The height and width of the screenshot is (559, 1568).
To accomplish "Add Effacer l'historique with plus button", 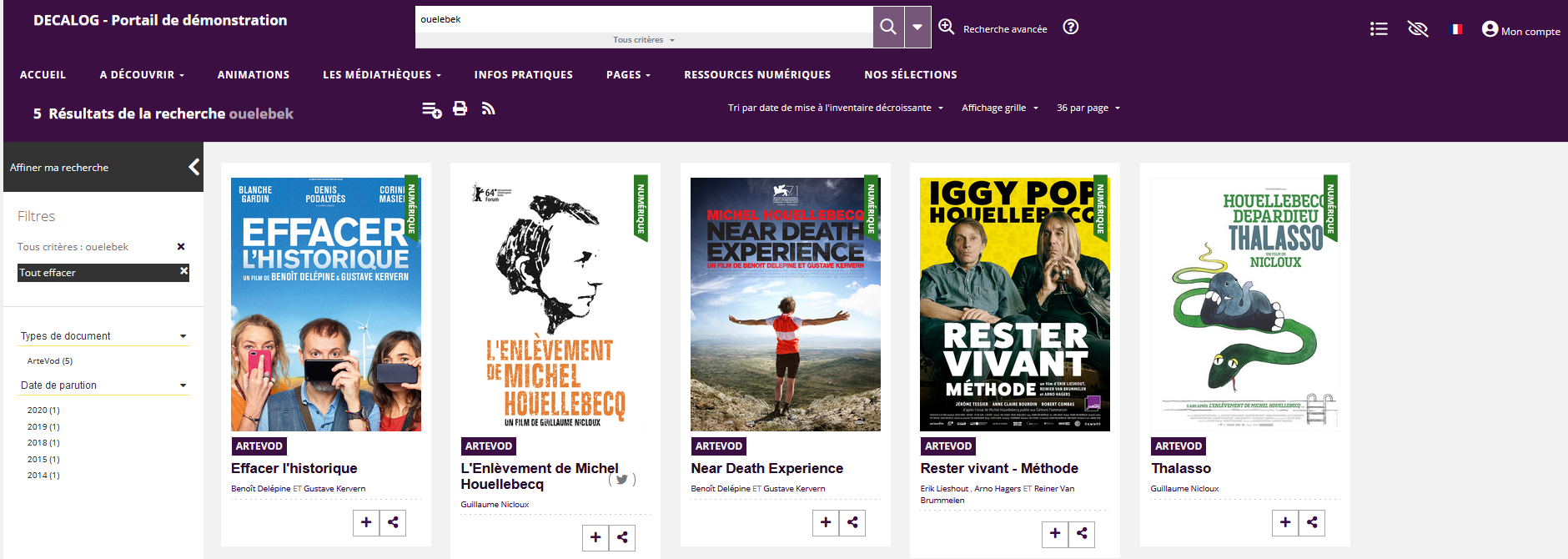I will click(366, 522).
